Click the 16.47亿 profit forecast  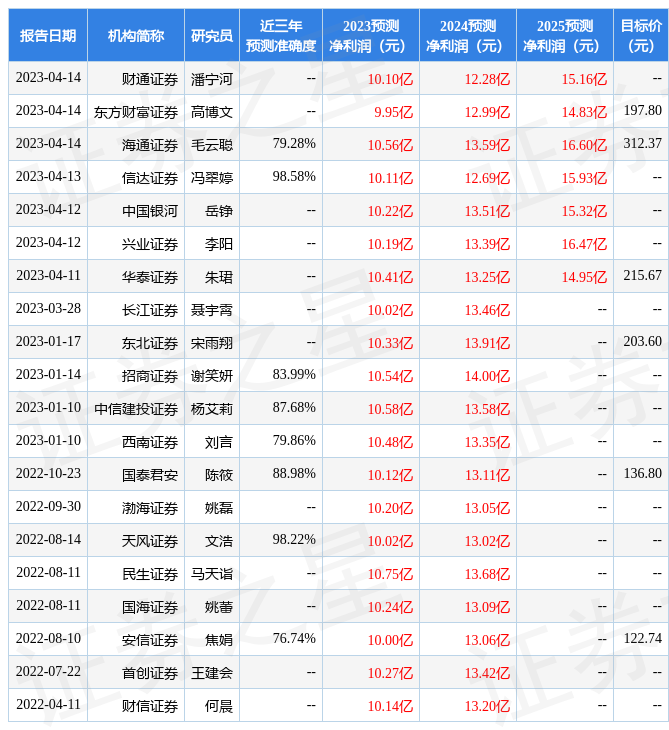(x=584, y=244)
